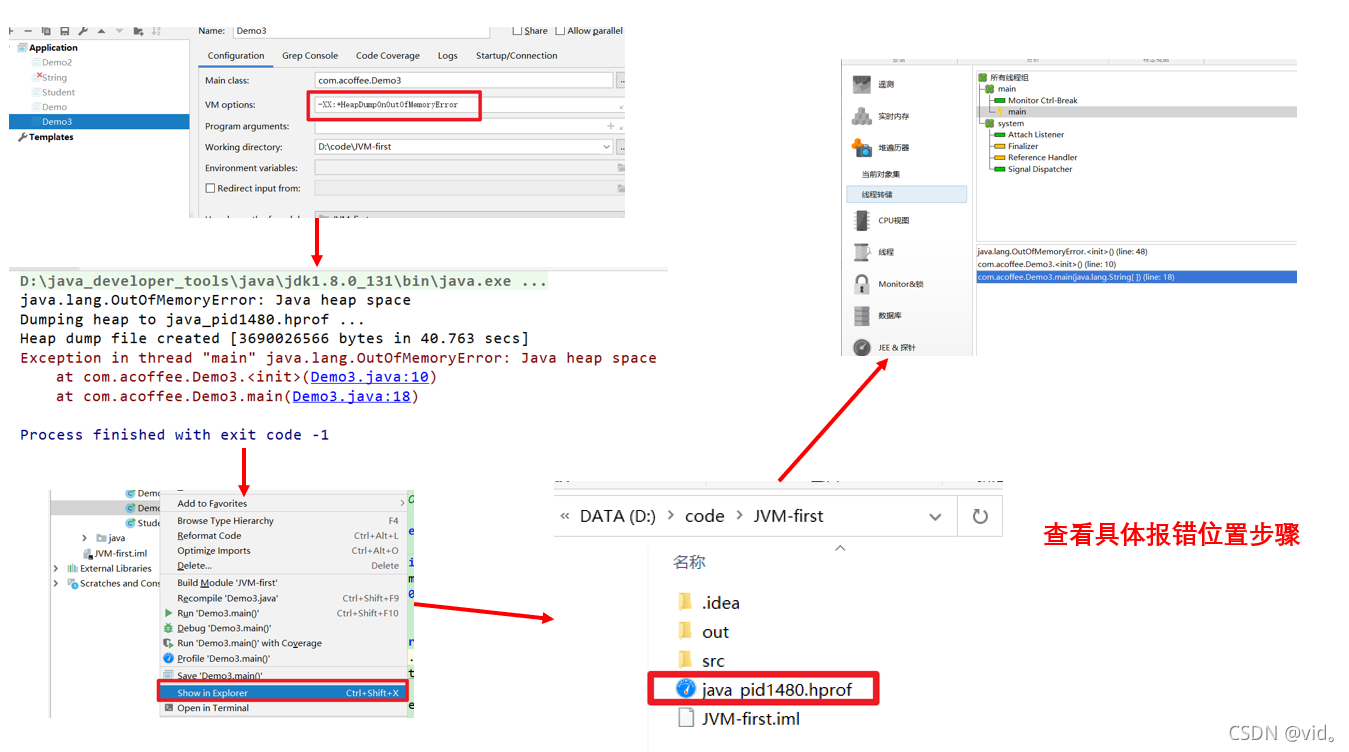This screenshot has height=752, width=1349.
Task: Switch to the Configuration tab
Action: coord(236,56)
